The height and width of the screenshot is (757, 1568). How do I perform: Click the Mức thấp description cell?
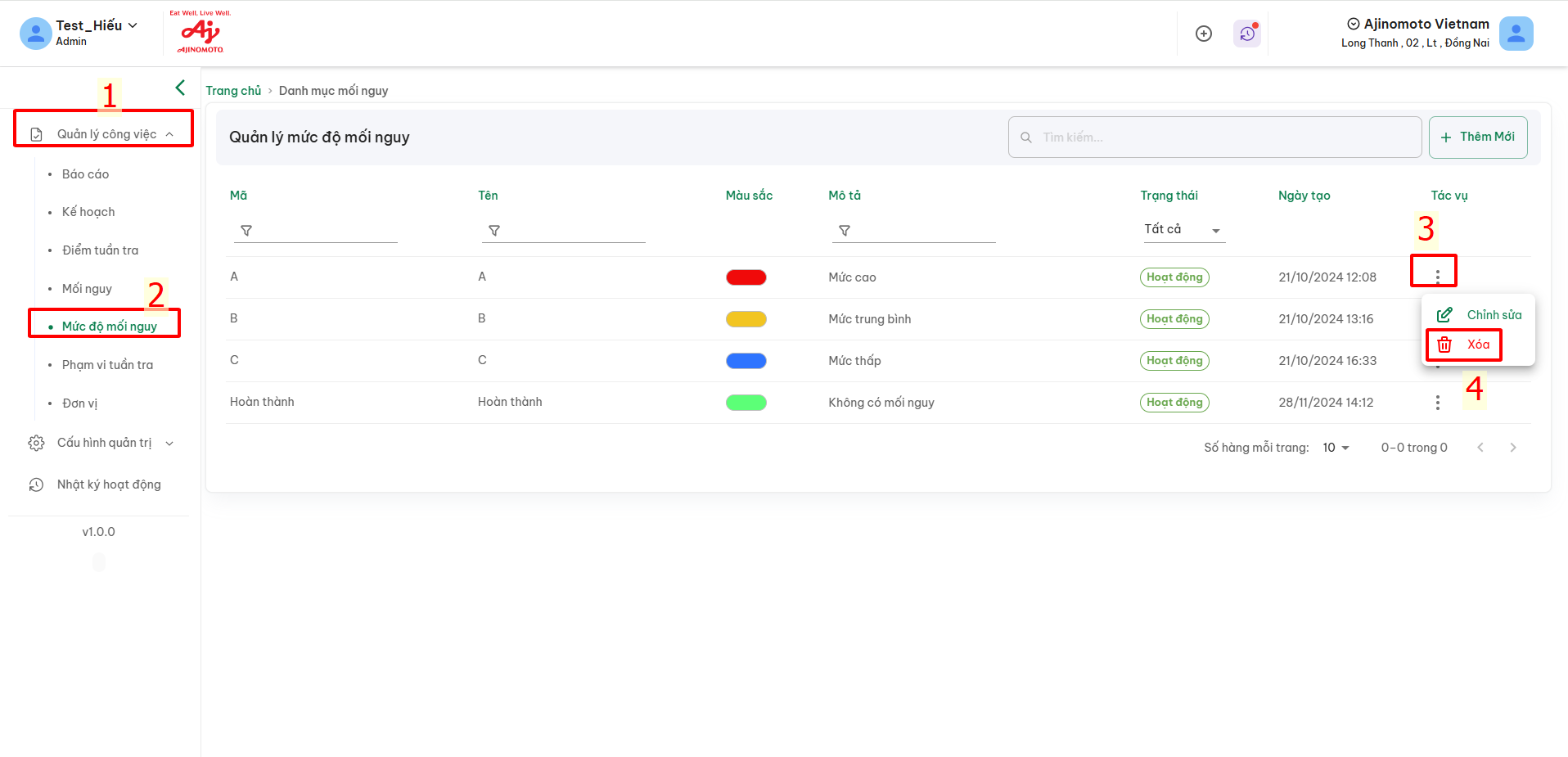coord(854,361)
